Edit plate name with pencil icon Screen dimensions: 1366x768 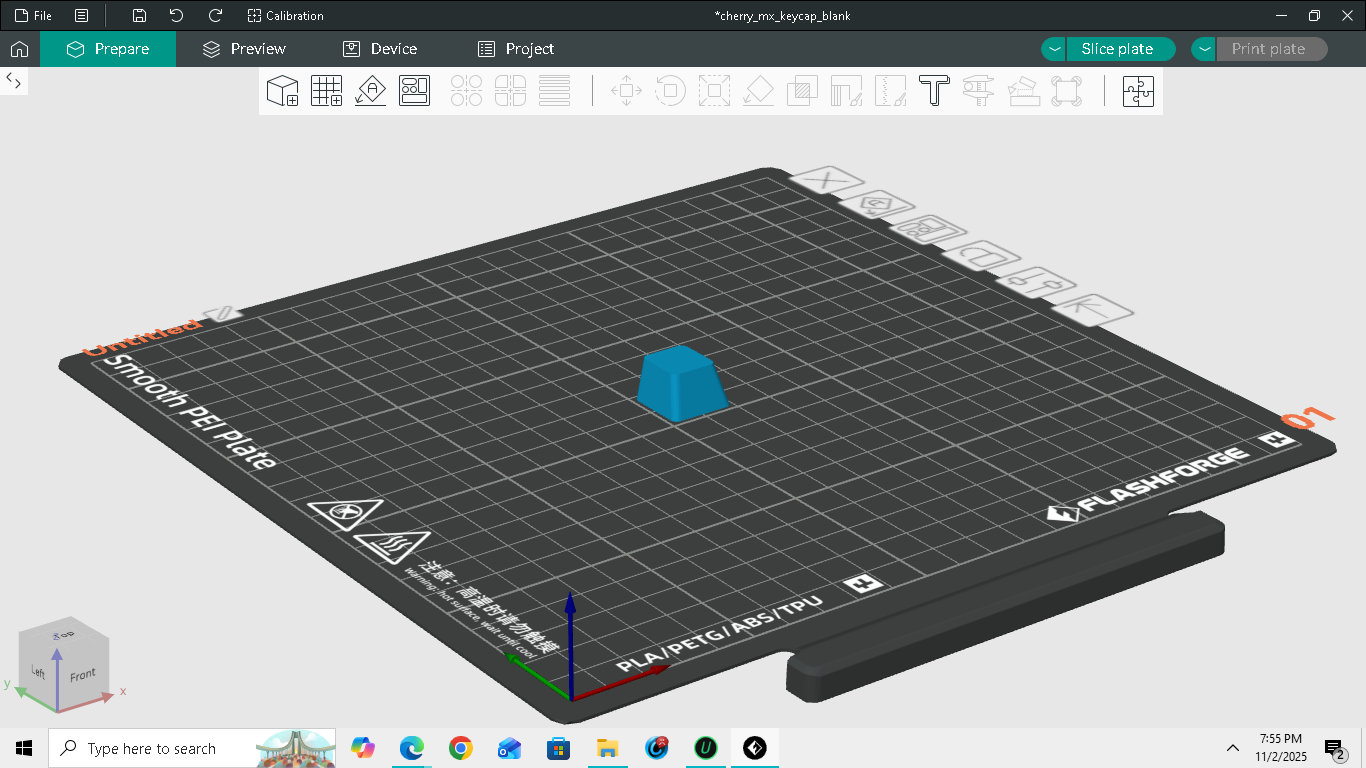pyautogui.click(x=222, y=314)
